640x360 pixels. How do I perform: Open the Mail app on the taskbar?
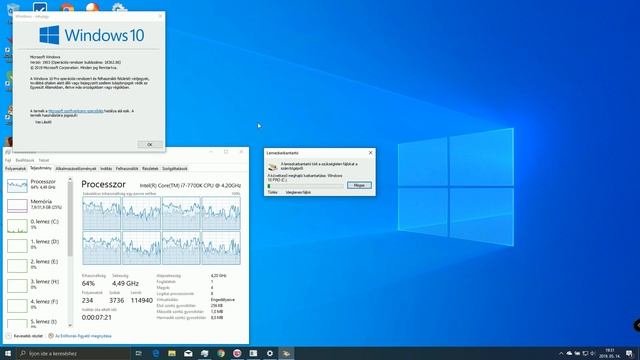188,353
